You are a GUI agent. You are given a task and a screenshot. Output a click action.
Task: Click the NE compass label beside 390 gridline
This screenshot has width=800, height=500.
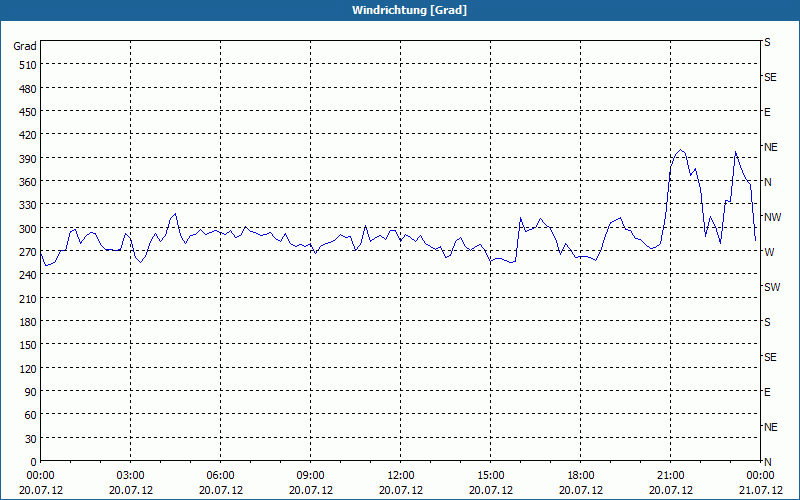coord(770,147)
